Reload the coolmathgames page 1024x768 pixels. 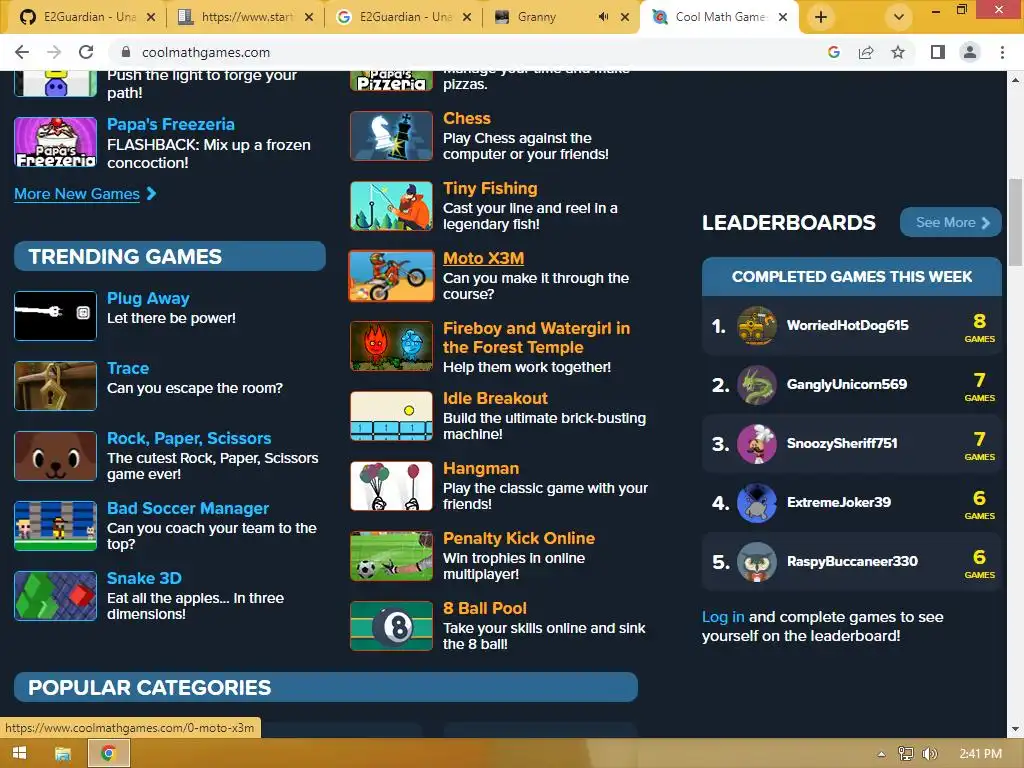coord(86,52)
